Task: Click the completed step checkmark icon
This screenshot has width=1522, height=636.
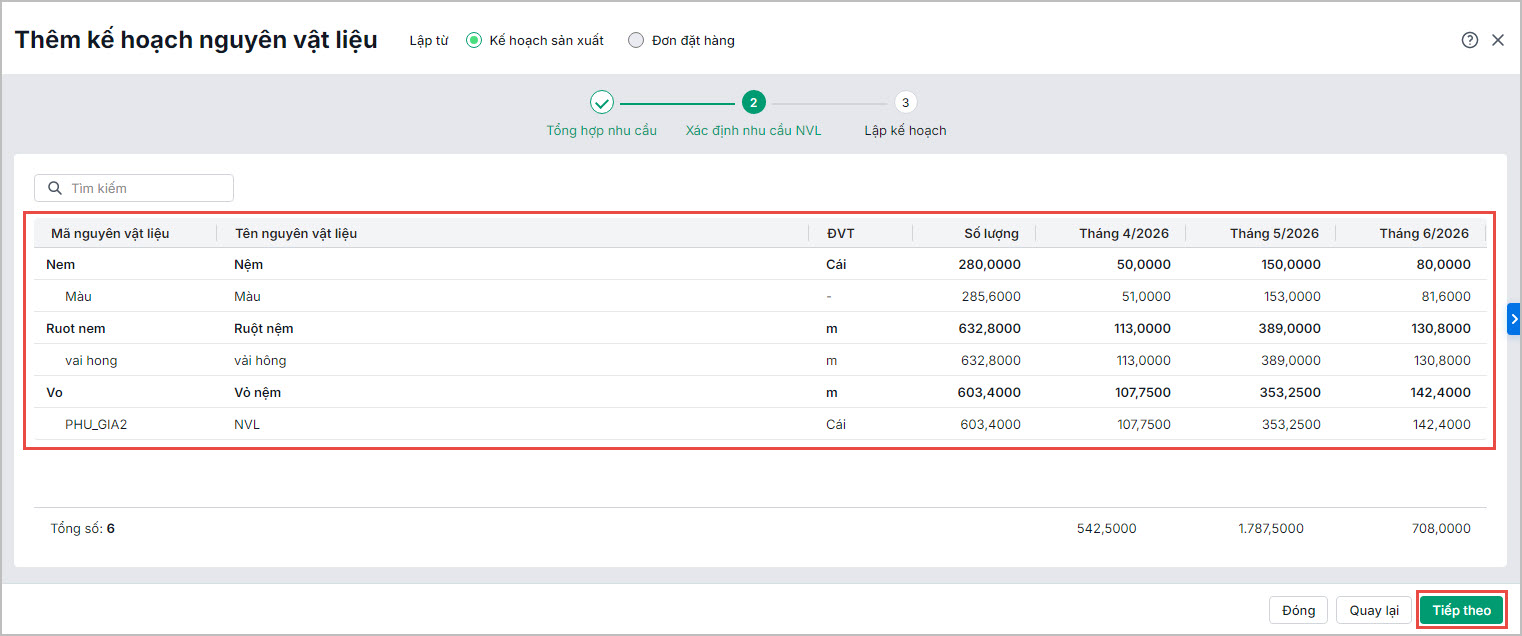Action: pyautogui.click(x=601, y=102)
